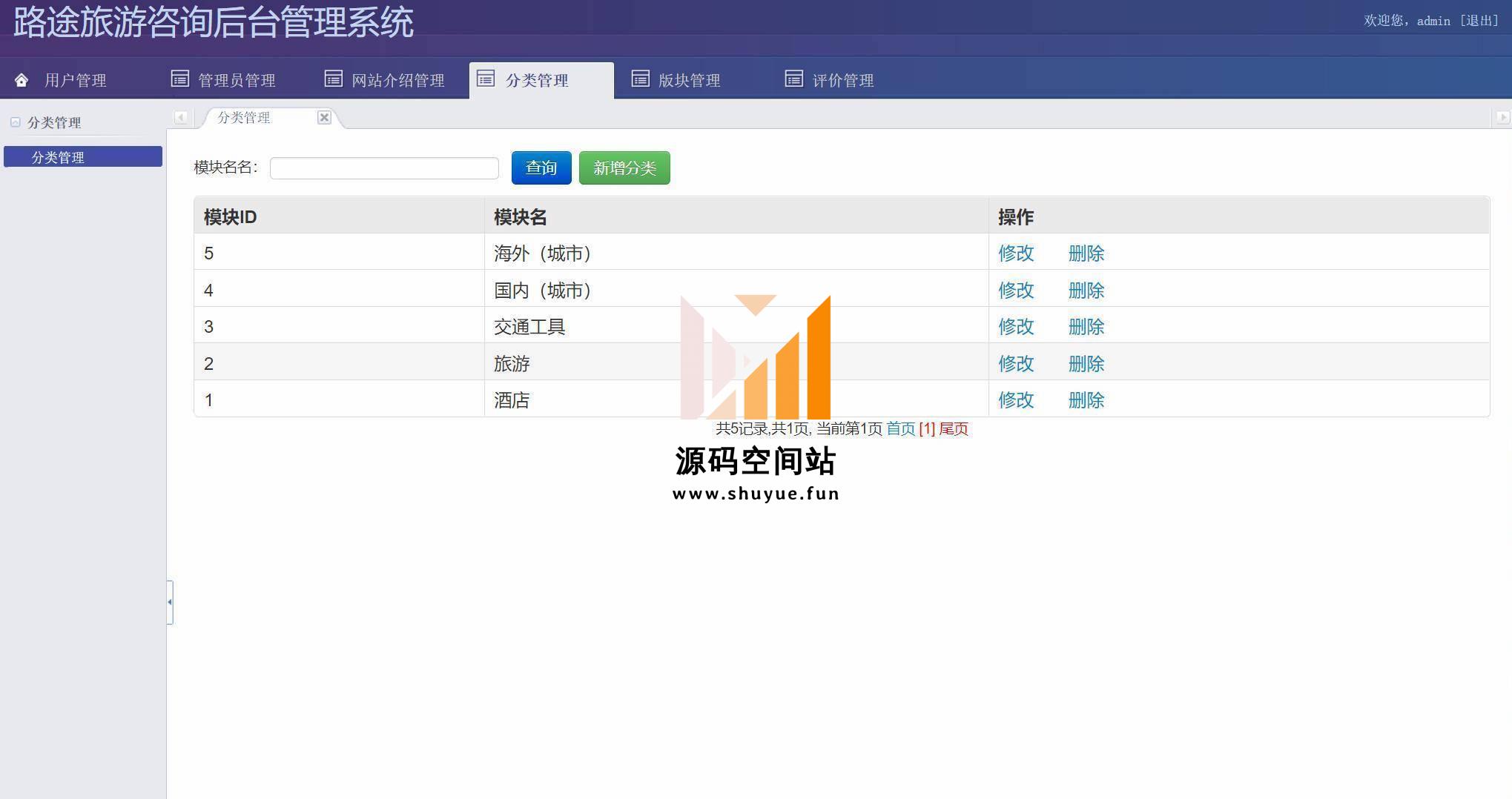Click the 新增分类 button
The image size is (1512, 799).
(624, 168)
